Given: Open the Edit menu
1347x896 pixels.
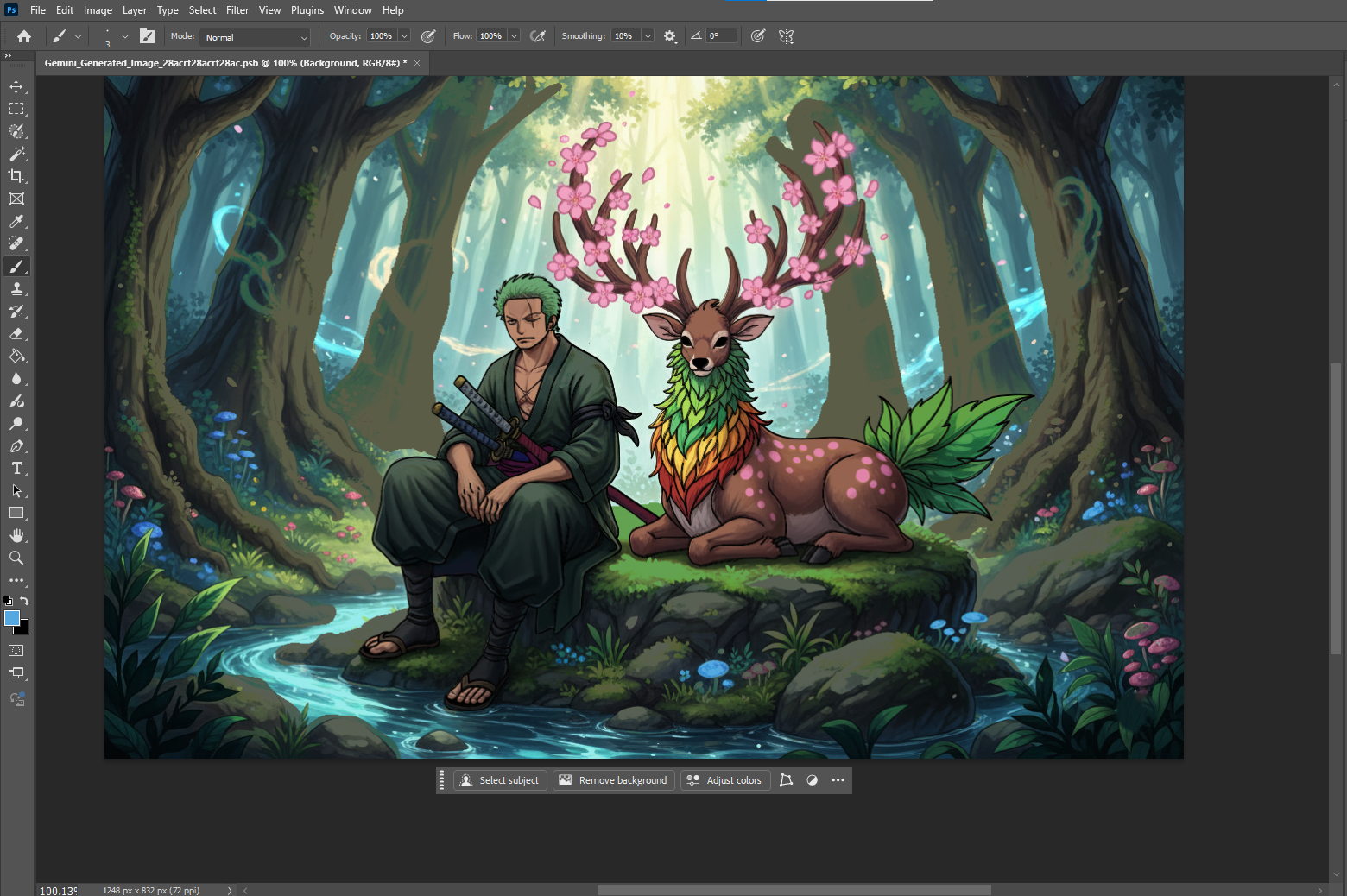Looking at the screenshot, I should pos(65,10).
